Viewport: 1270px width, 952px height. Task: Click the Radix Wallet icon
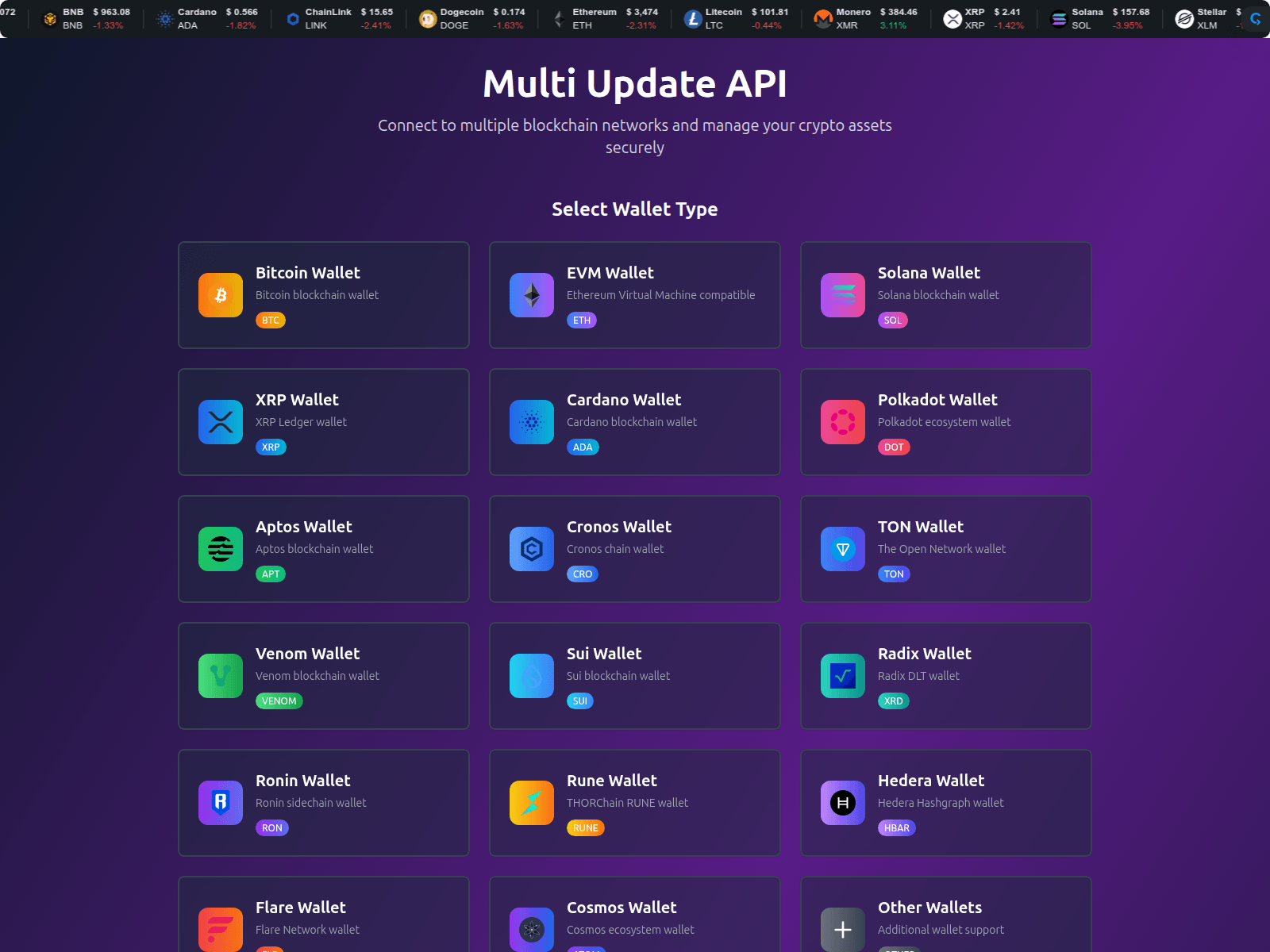coord(843,676)
